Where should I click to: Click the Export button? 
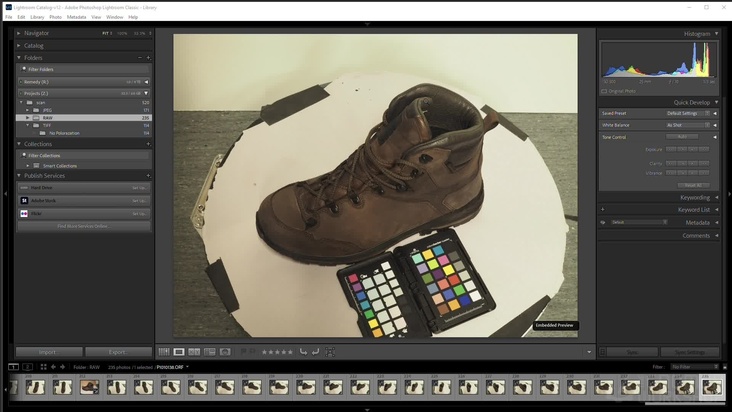click(119, 352)
